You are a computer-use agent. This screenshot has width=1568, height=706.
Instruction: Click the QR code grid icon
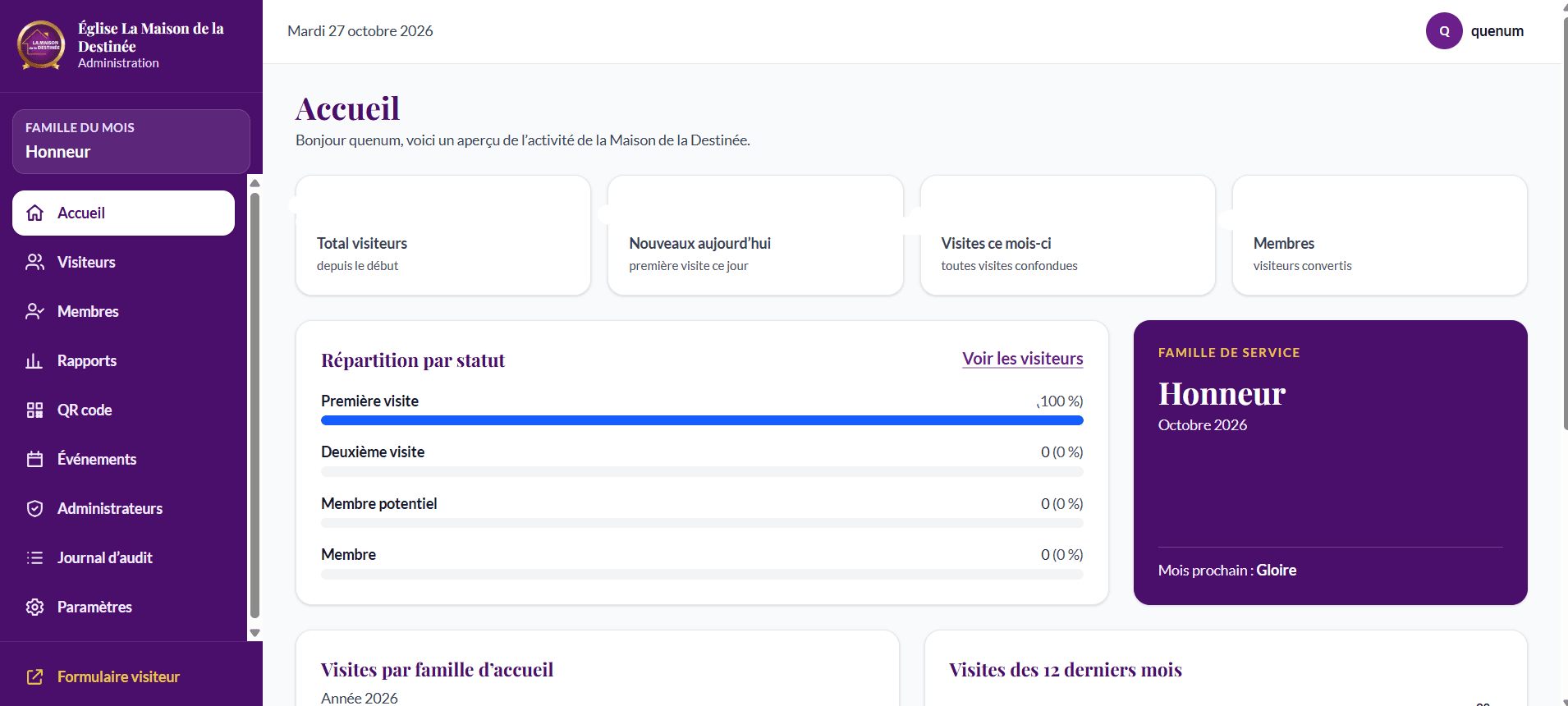click(34, 410)
